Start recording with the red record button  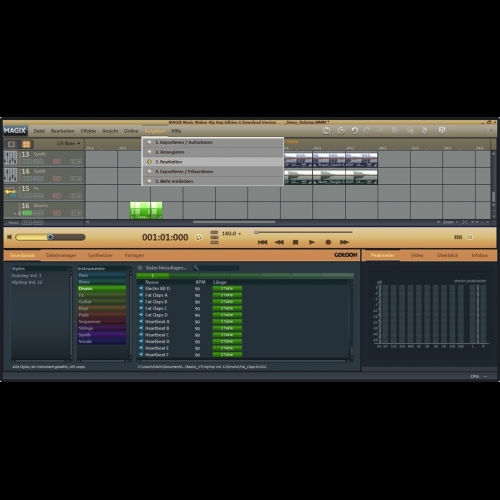click(328, 242)
